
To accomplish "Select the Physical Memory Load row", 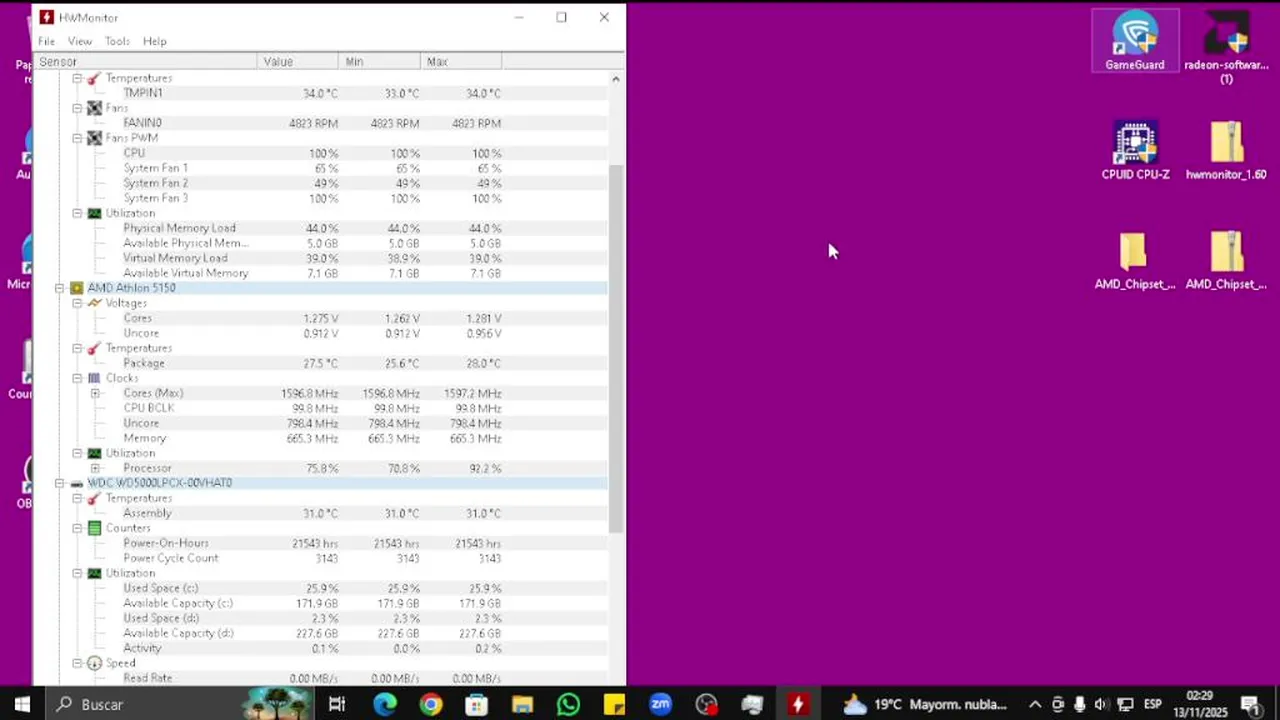I will tap(320, 228).
